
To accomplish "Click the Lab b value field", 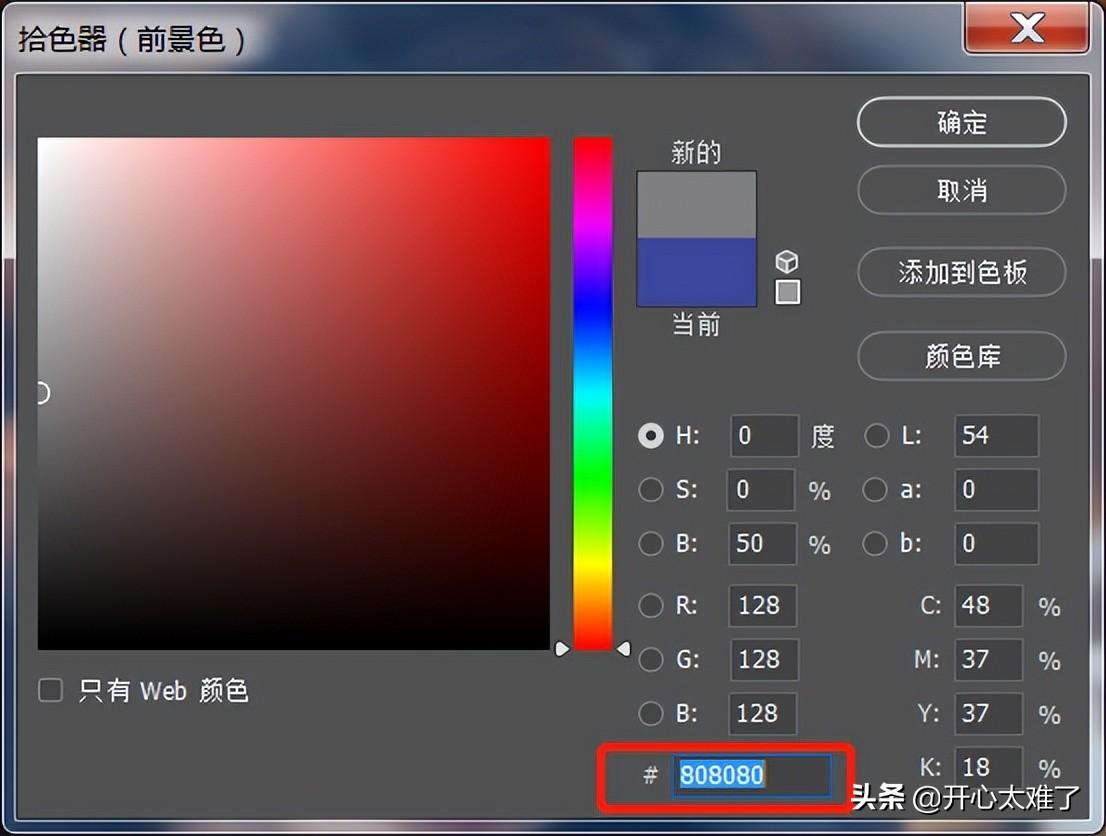I will 996,543.
